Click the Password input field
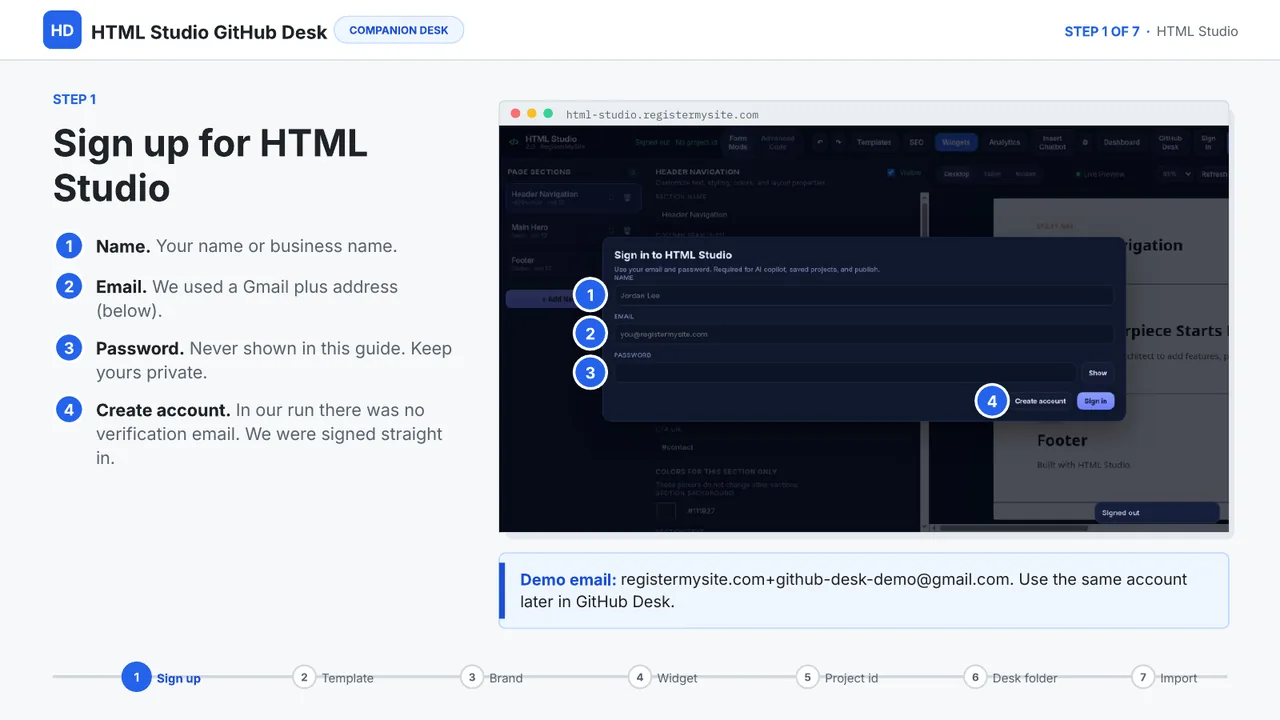This screenshot has height=720, width=1280. tap(845, 373)
